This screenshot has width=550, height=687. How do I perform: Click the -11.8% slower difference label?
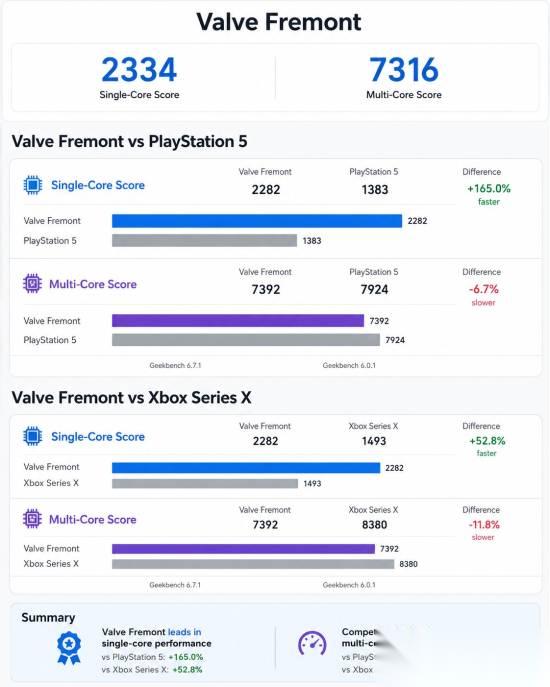[484, 530]
